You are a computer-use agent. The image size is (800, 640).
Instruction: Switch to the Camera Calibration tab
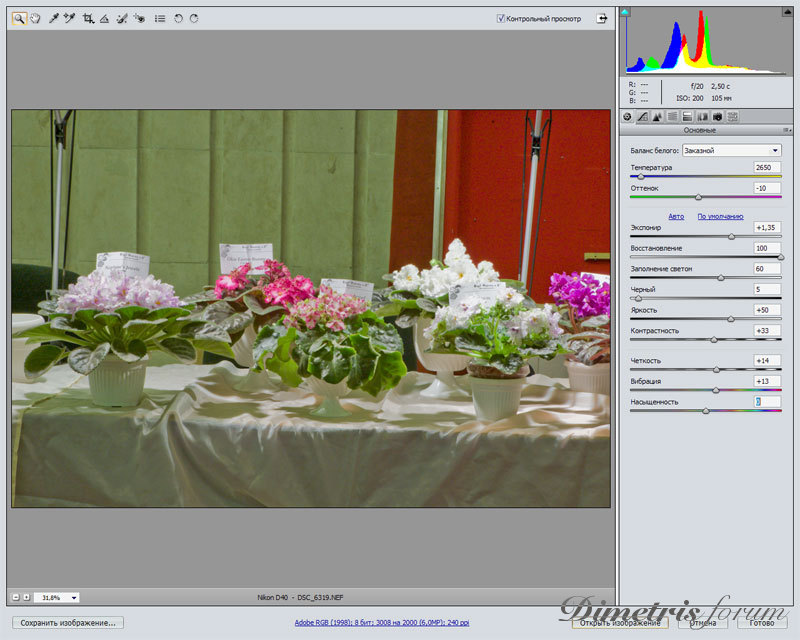(x=717, y=117)
